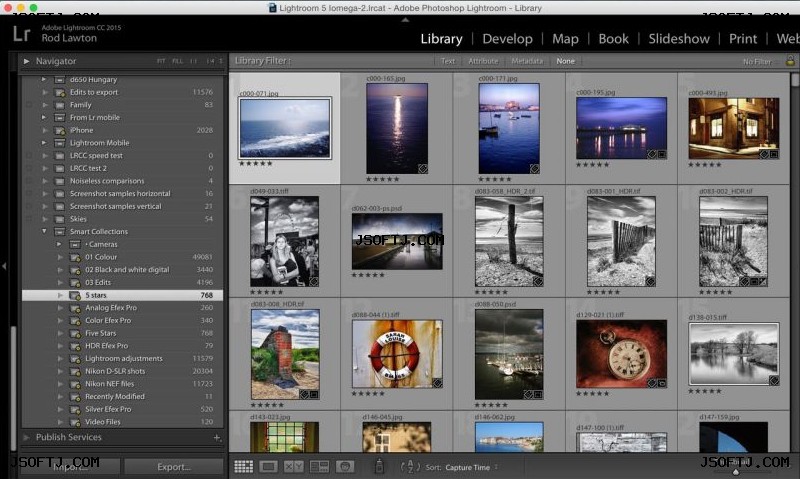This screenshot has width=800, height=479.
Task: Click badge icon on c000-171.jpg thumbnail
Action: pyautogui.click(x=534, y=169)
